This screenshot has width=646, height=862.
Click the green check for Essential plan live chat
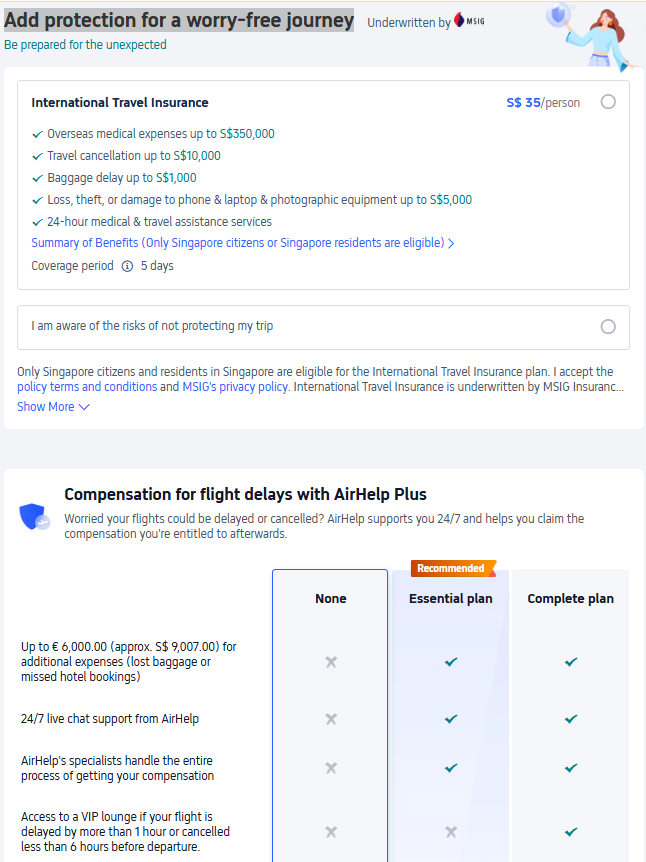coord(451,718)
